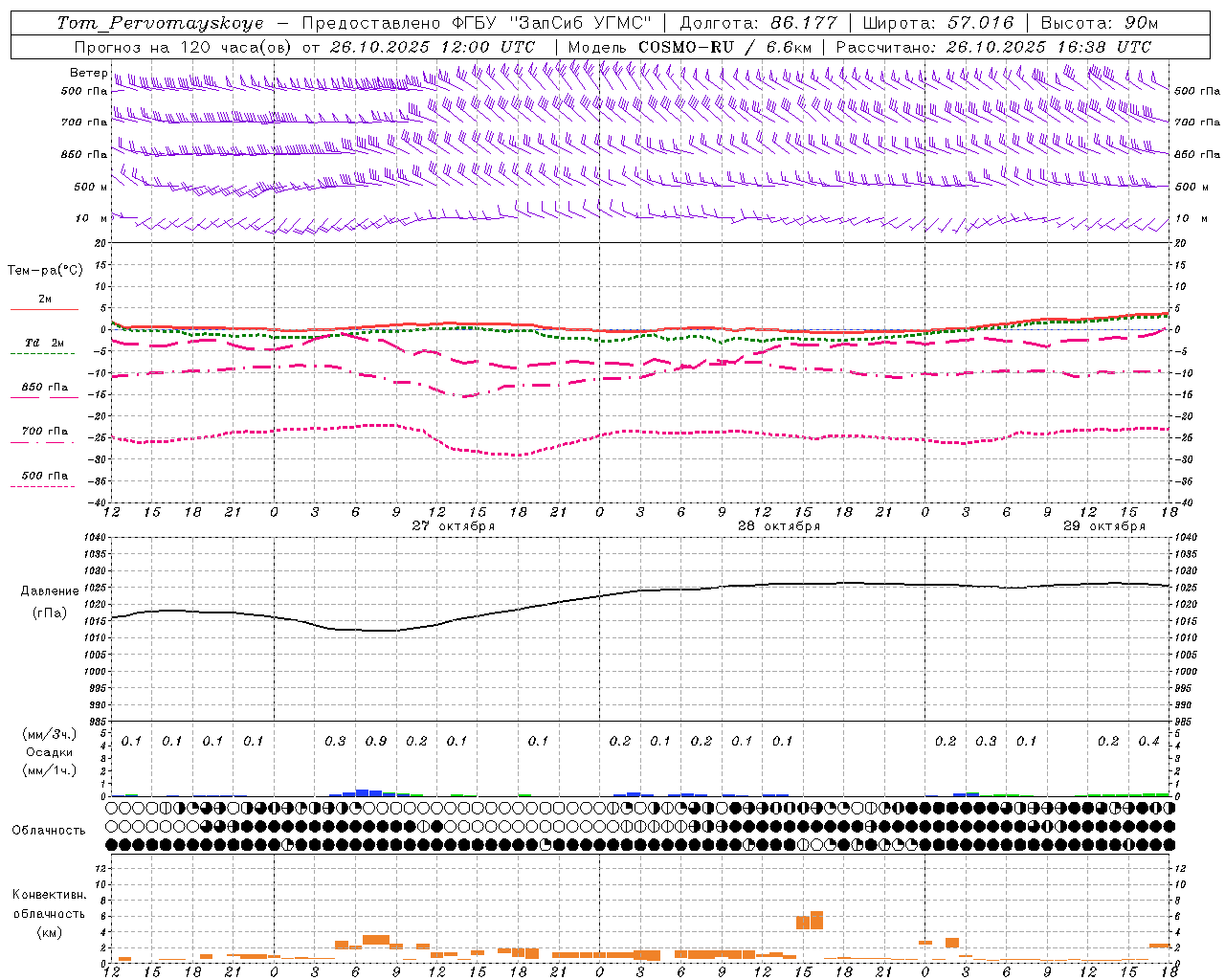
Task: Click the 27 октября date label
Action: [454, 526]
